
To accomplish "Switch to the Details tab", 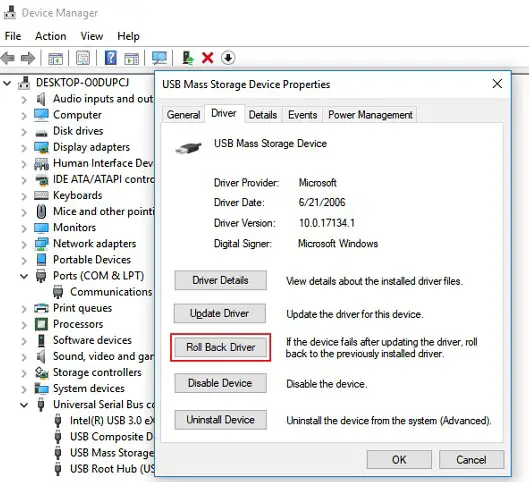I will (x=263, y=115).
